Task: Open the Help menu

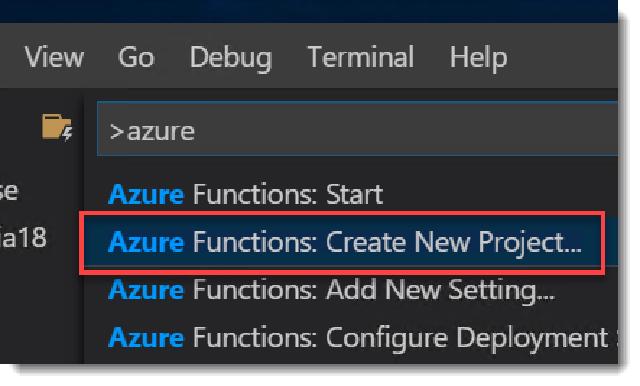Action: click(478, 58)
